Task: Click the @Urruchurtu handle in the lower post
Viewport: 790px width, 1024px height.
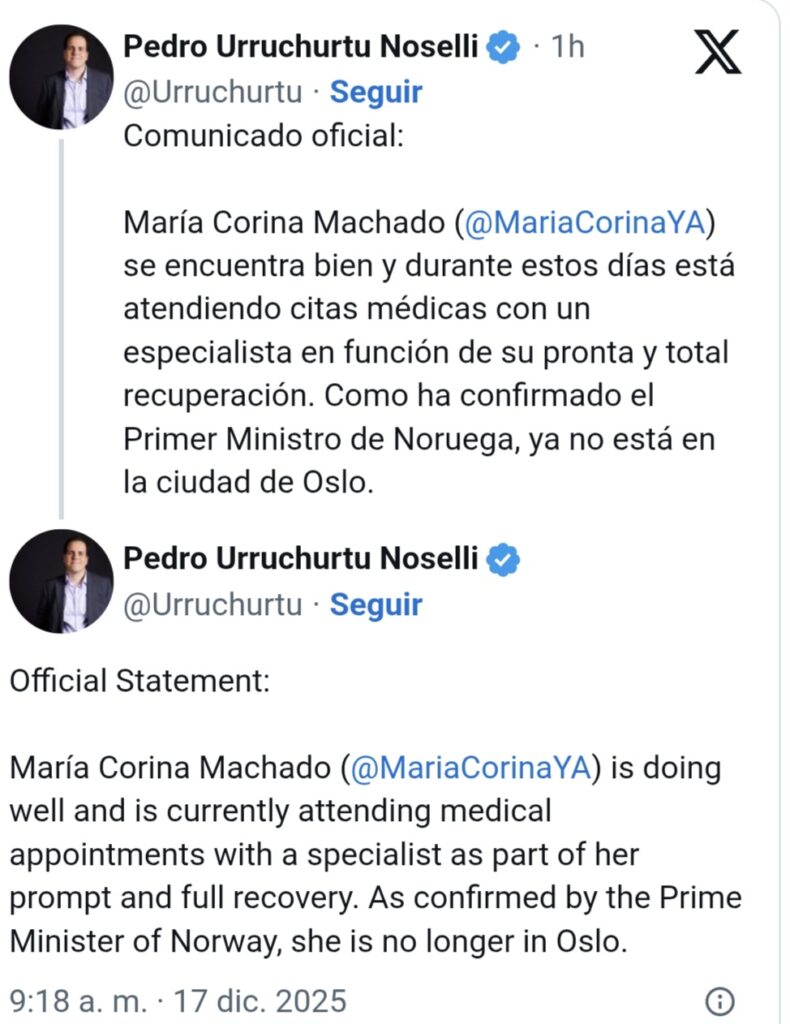Action: [x=212, y=605]
